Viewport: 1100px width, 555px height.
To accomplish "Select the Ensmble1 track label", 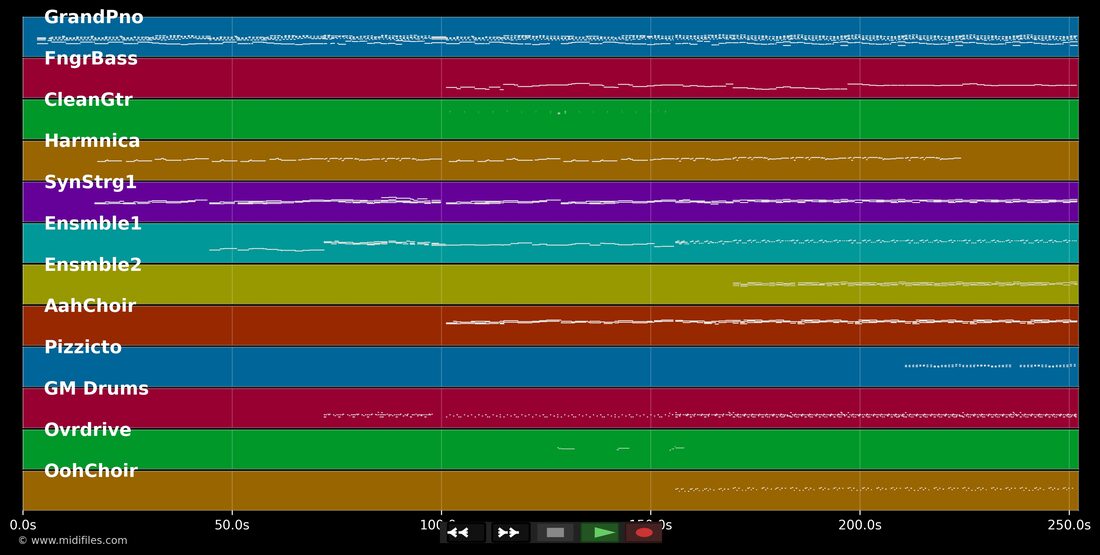I will coord(93,224).
